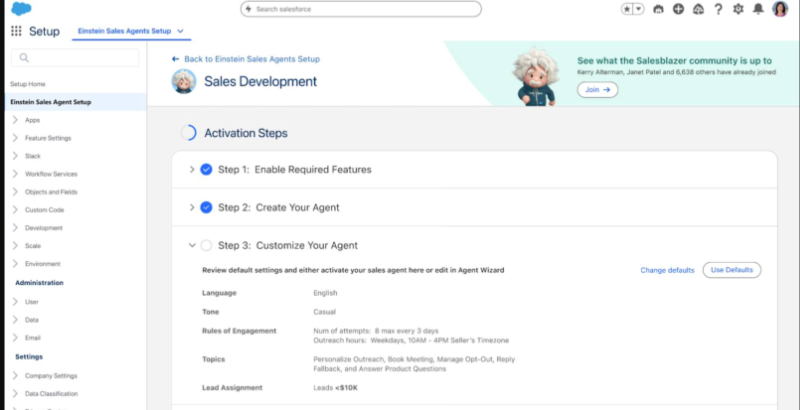Screen dimensions: 800x410
Task: Expand the Data Classification tree node
Action: point(15,394)
